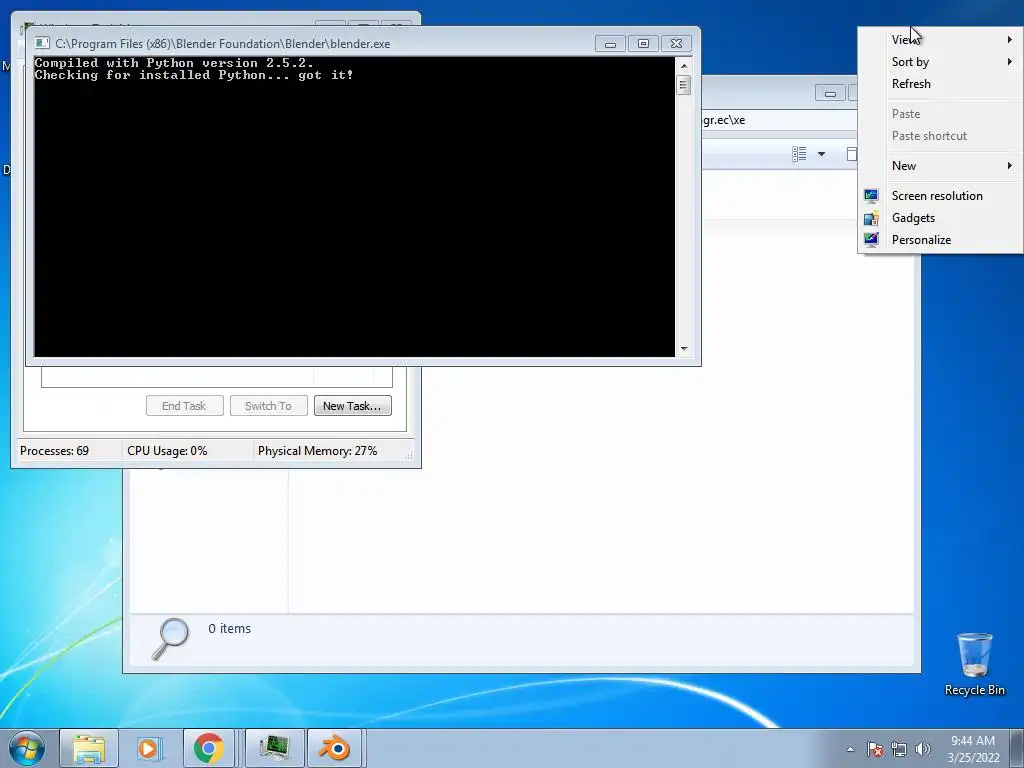Select Screen resolution from context menu

tap(941, 196)
